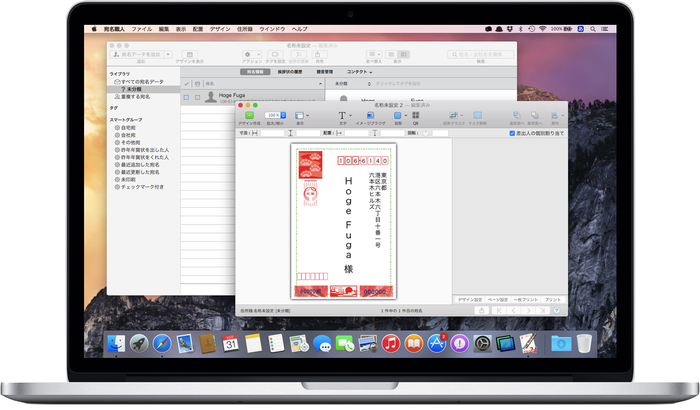Open the 文字 text tool
The width and height of the screenshot is (700, 410).
pos(342,115)
